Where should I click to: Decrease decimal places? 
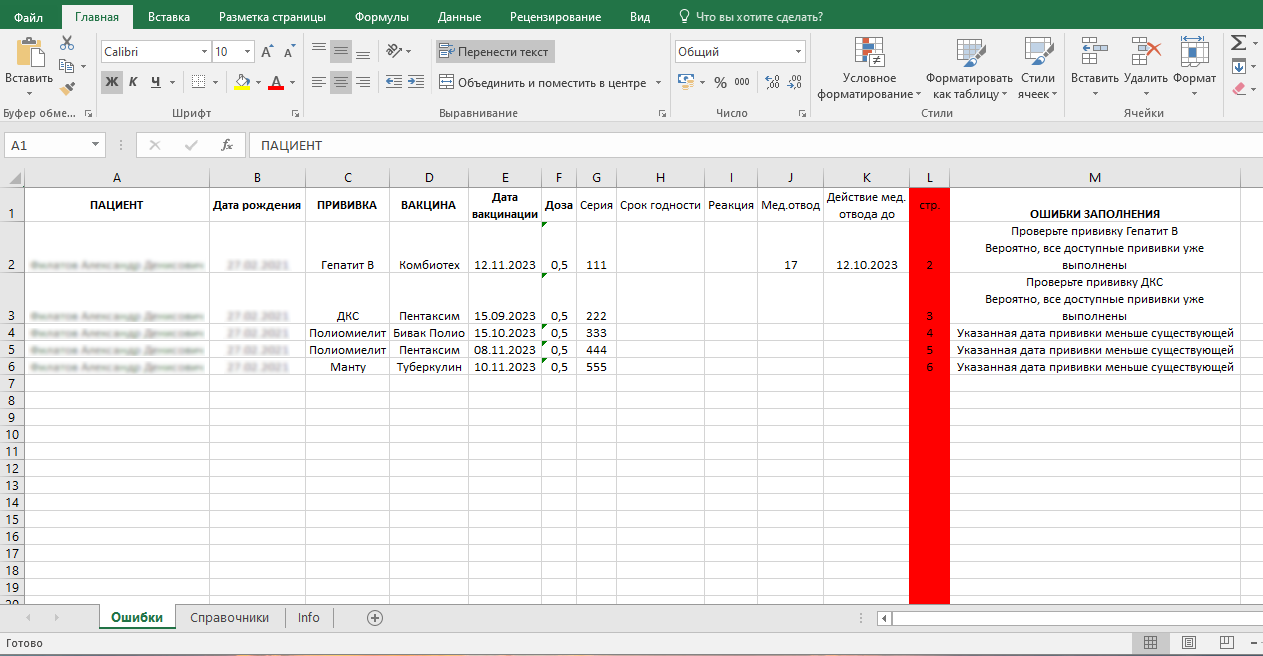pos(794,82)
